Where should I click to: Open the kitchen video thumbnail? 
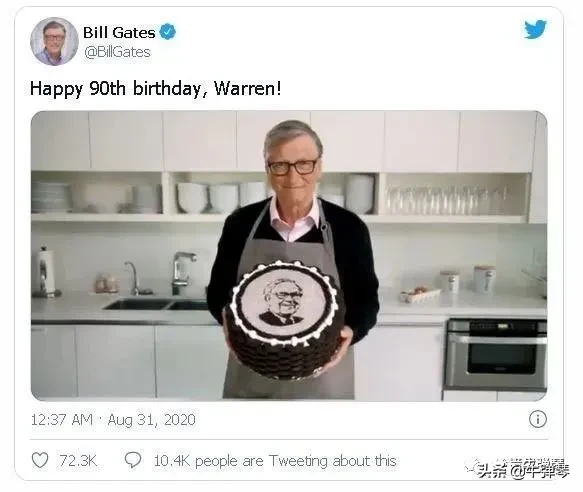pyautogui.click(x=289, y=256)
